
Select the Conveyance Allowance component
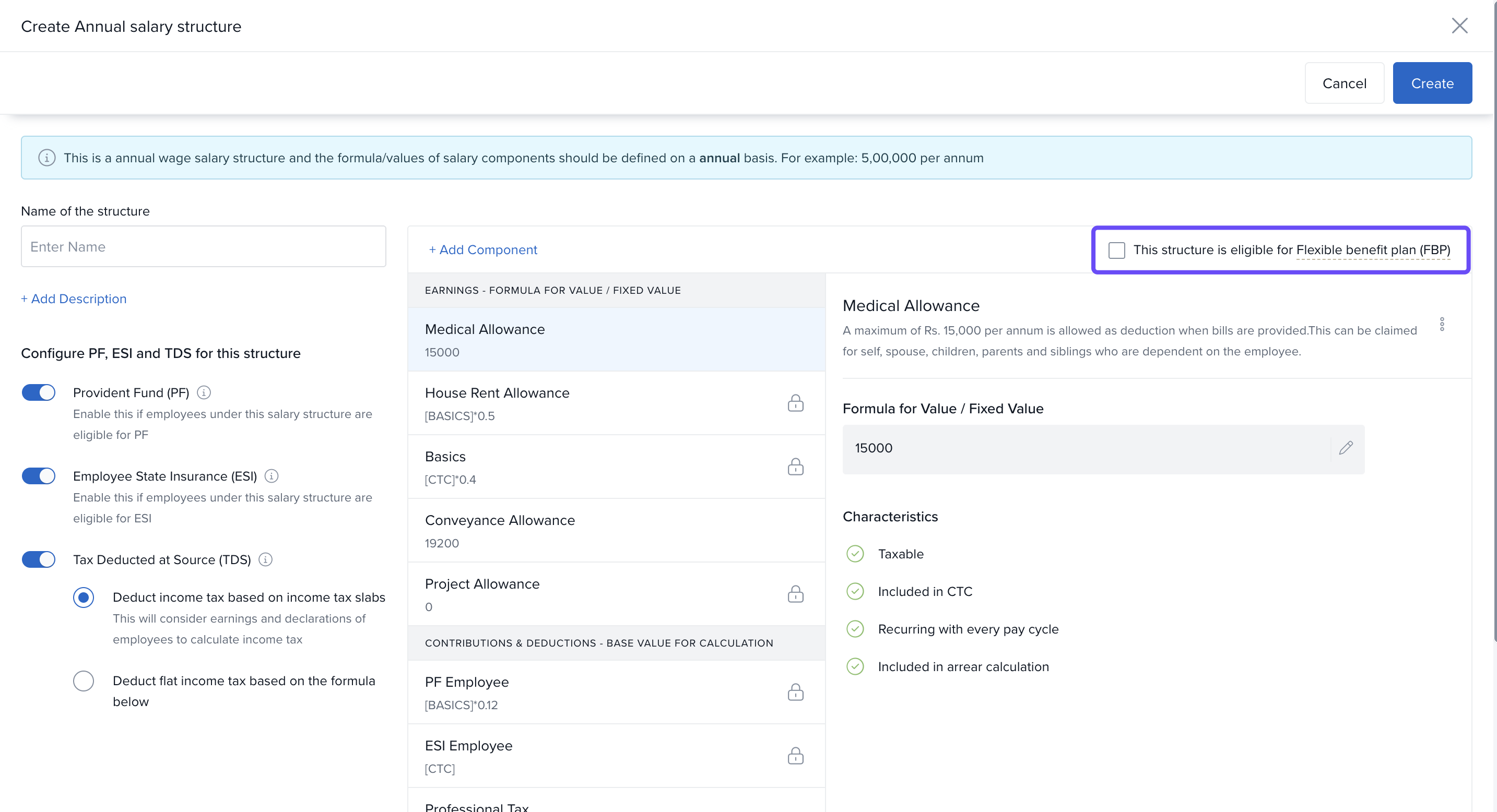[616, 530]
